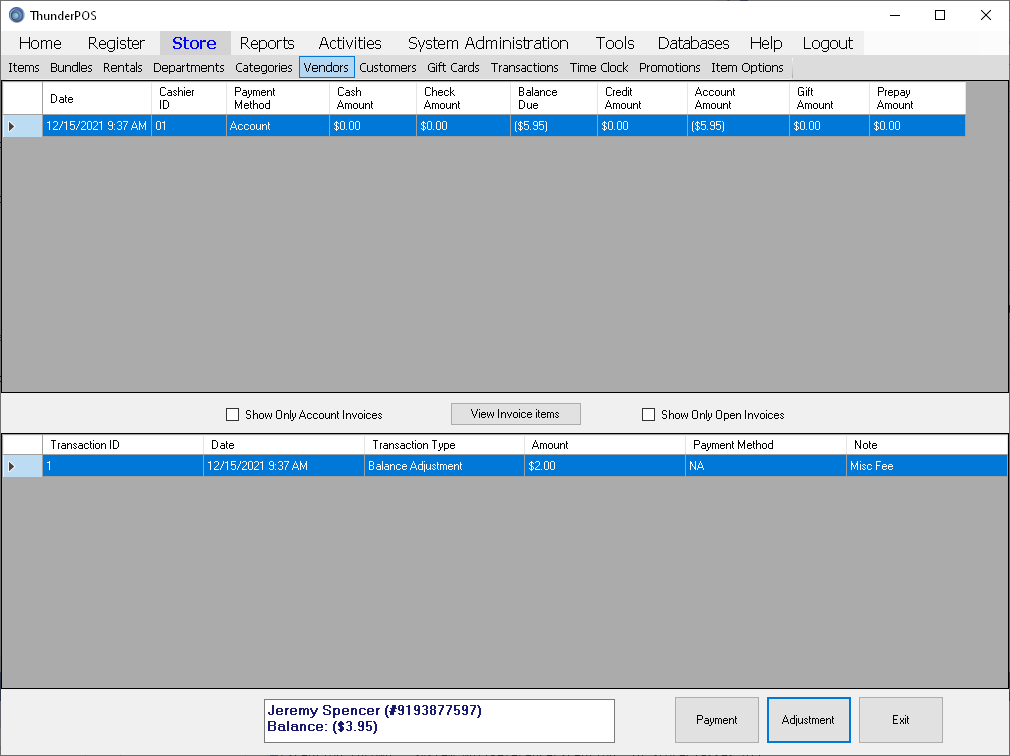
Task: Click the Payment button
Action: pyautogui.click(x=717, y=720)
